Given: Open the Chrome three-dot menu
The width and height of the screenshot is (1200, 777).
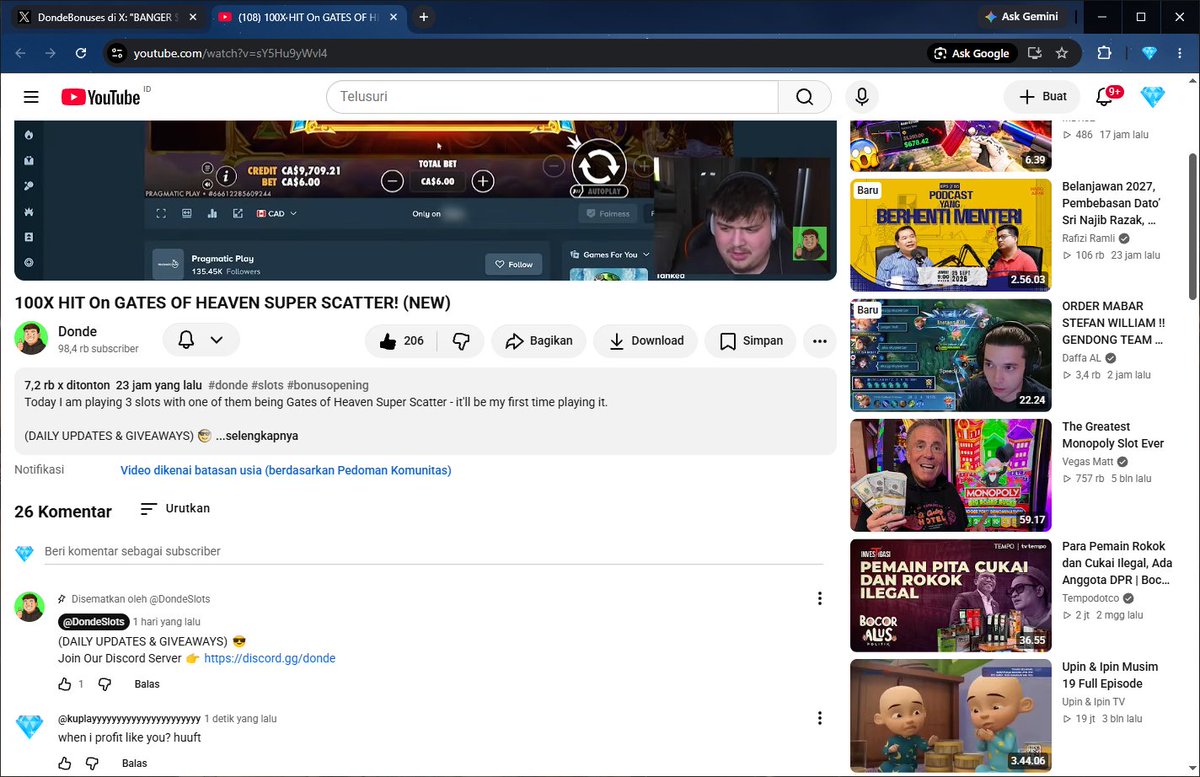Looking at the screenshot, I should 1180,53.
